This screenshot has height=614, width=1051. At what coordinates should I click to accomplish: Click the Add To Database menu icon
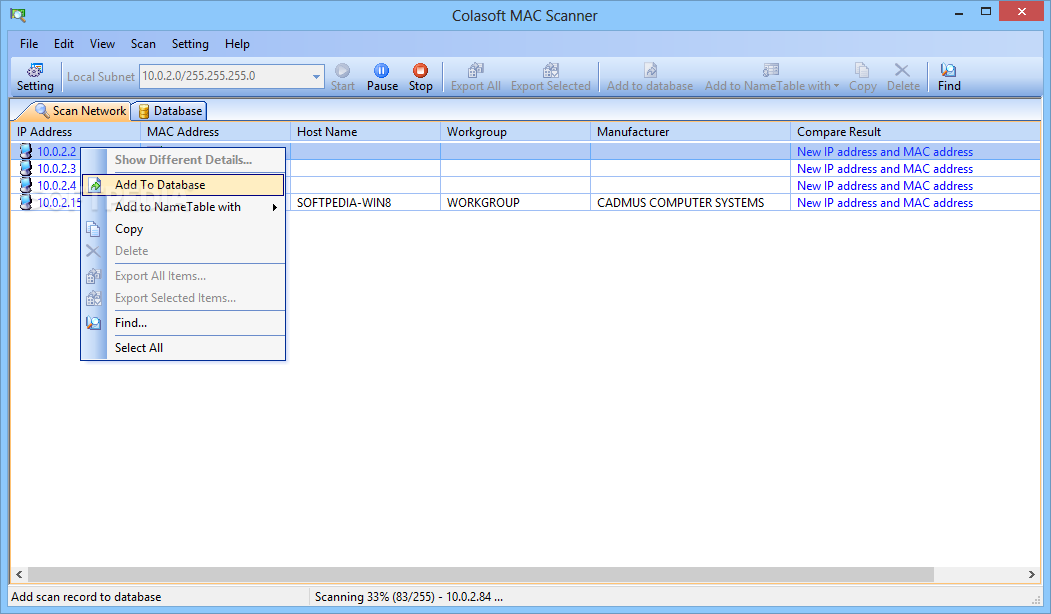[95, 185]
